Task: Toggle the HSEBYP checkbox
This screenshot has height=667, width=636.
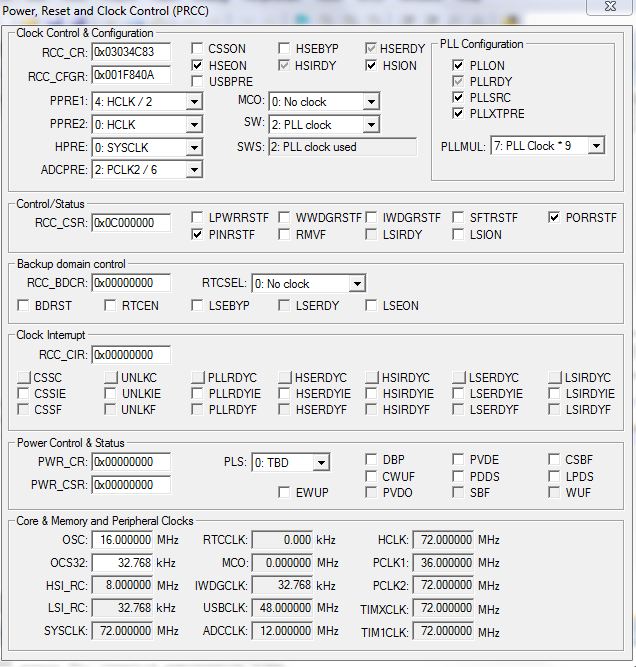Action: pyautogui.click(x=284, y=48)
